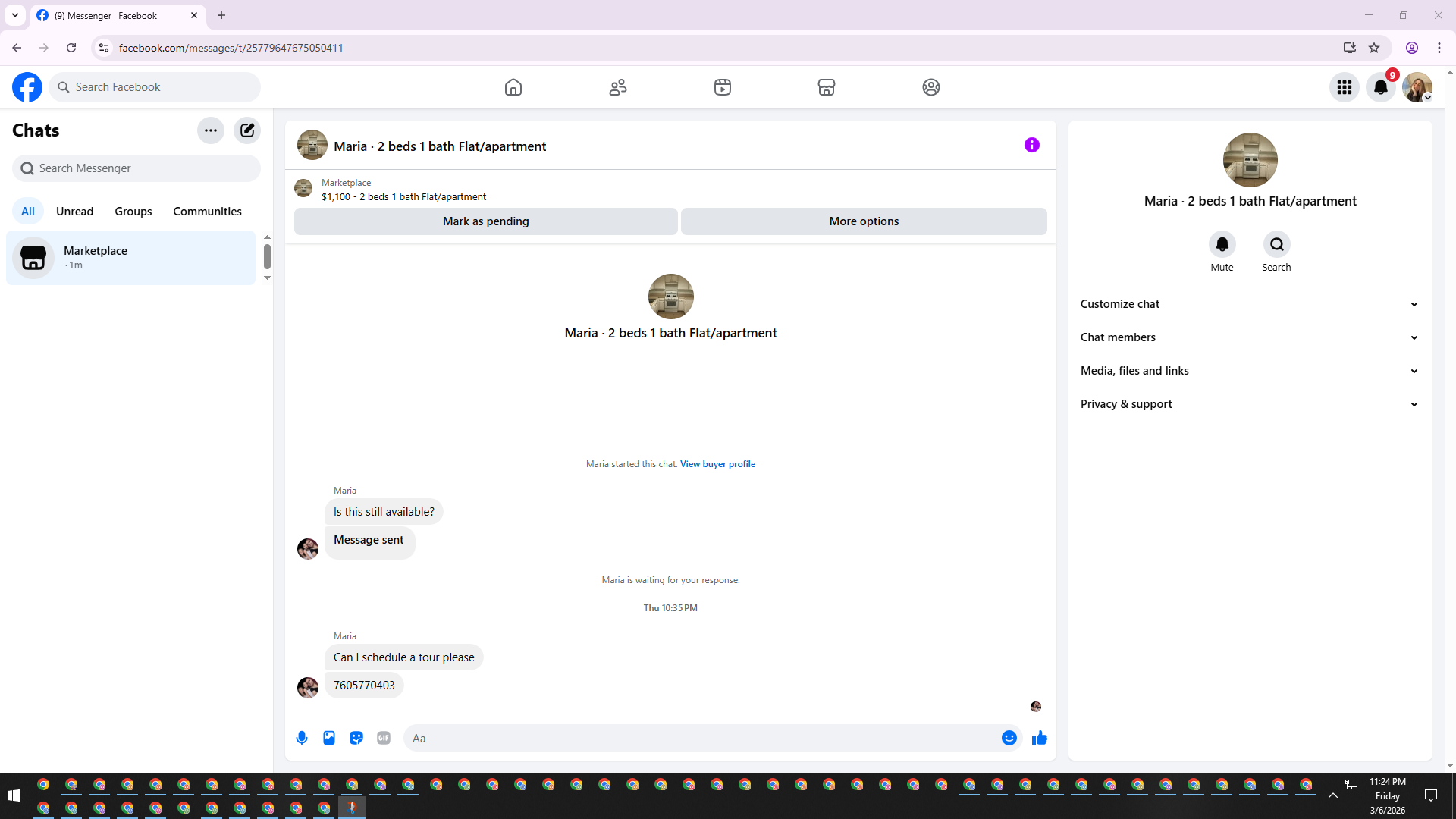This screenshot has width=1456, height=819.
Task: Open View buyer profile link
Action: pyautogui.click(x=717, y=464)
